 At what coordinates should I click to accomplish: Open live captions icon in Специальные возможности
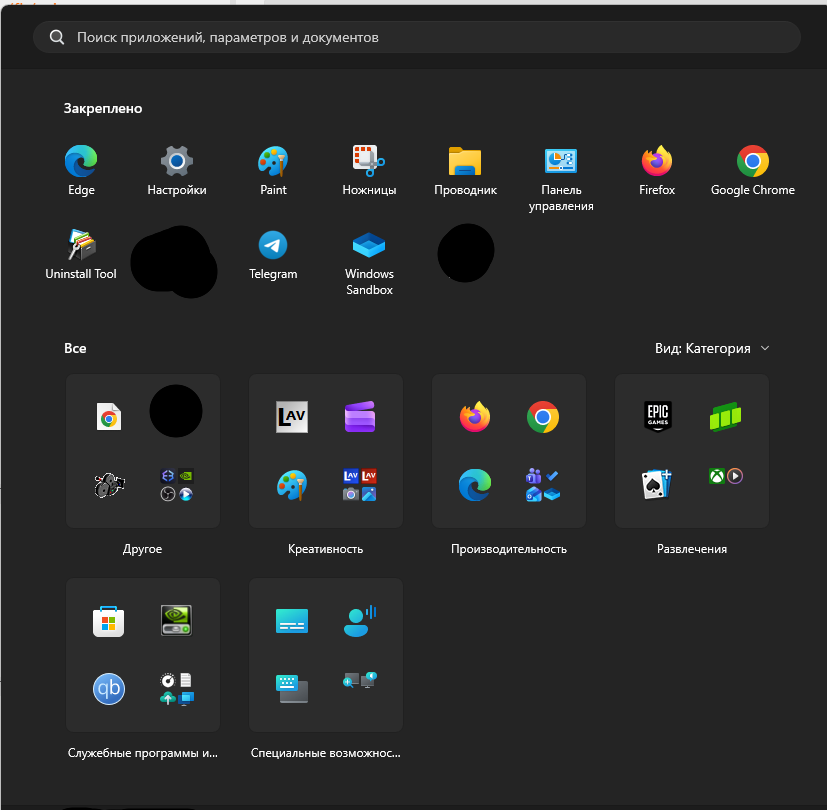(x=292, y=621)
